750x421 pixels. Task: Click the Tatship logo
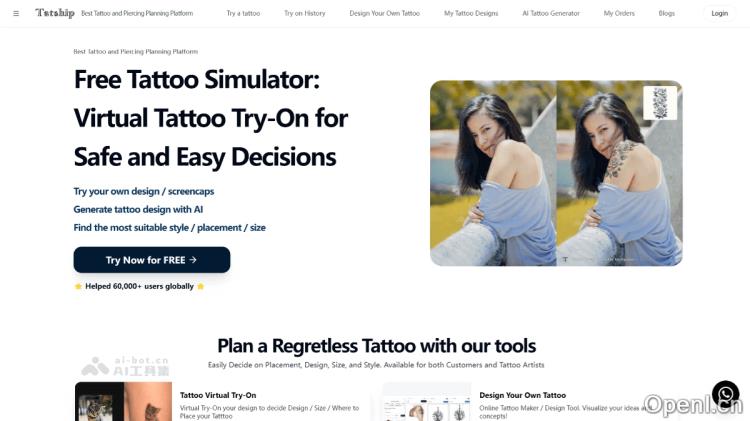pyautogui.click(x=55, y=13)
